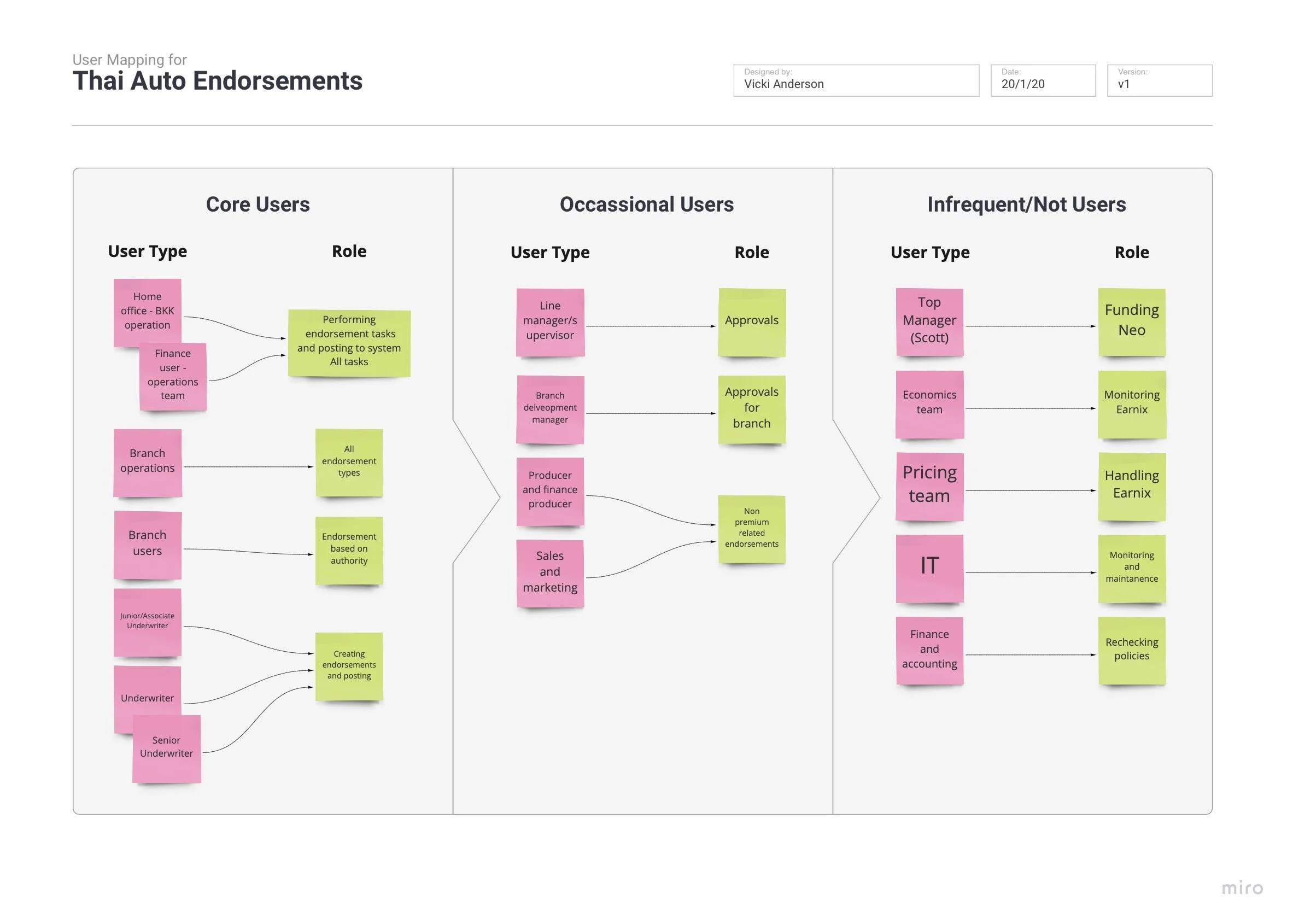Select the 'Sales and marketing' pink note
This screenshot has width=1293, height=924.
click(549, 572)
